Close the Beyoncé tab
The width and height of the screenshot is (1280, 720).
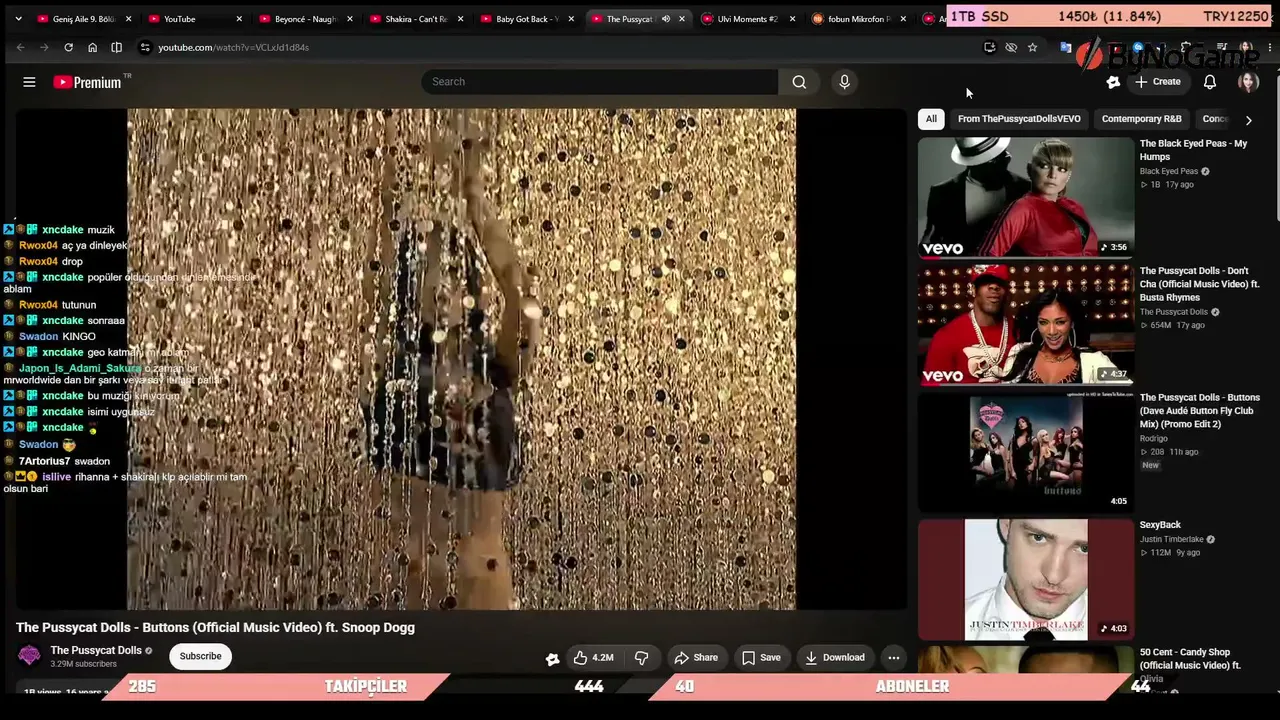point(350,19)
